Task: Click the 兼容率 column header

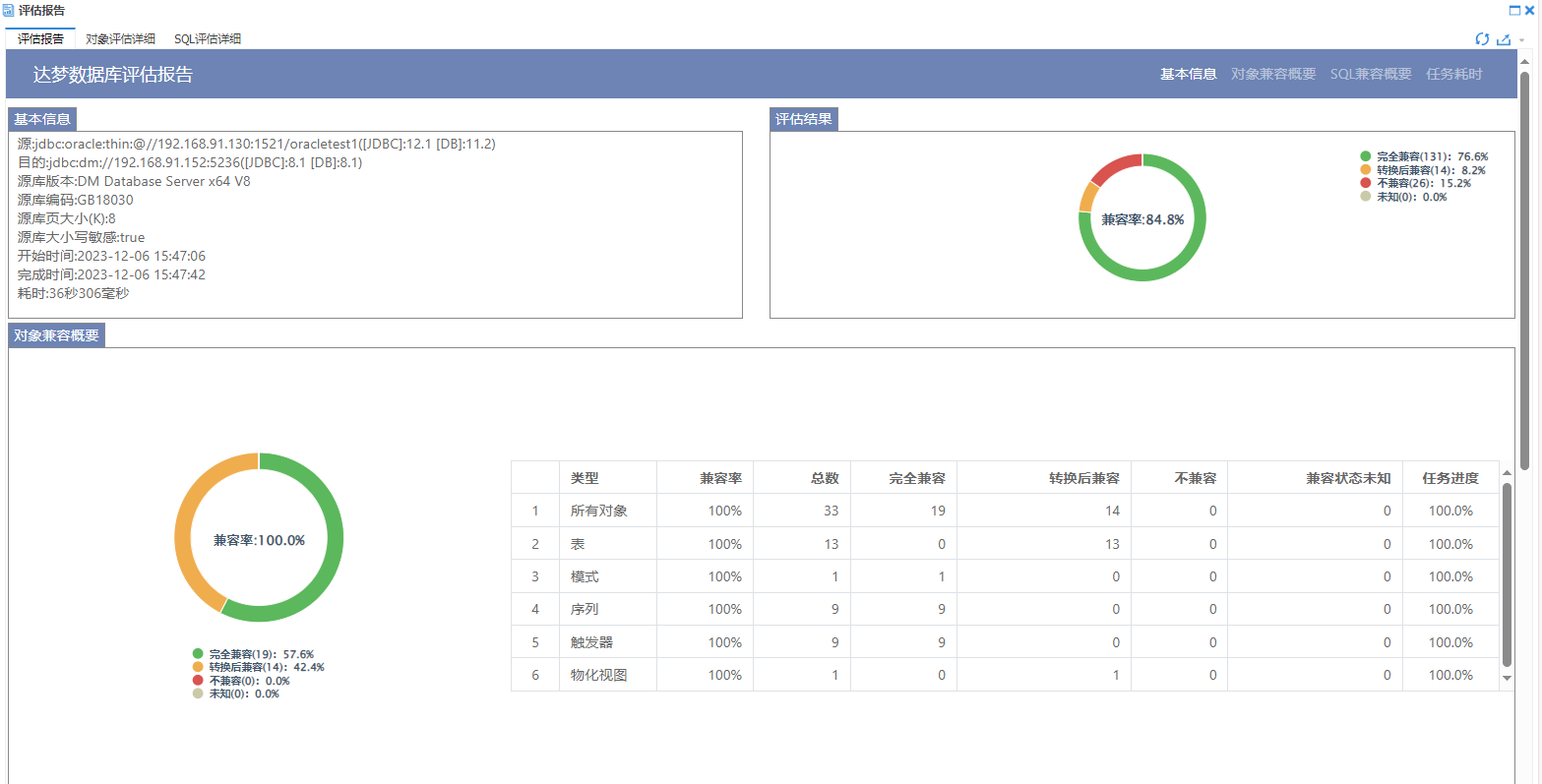Action: [x=705, y=478]
